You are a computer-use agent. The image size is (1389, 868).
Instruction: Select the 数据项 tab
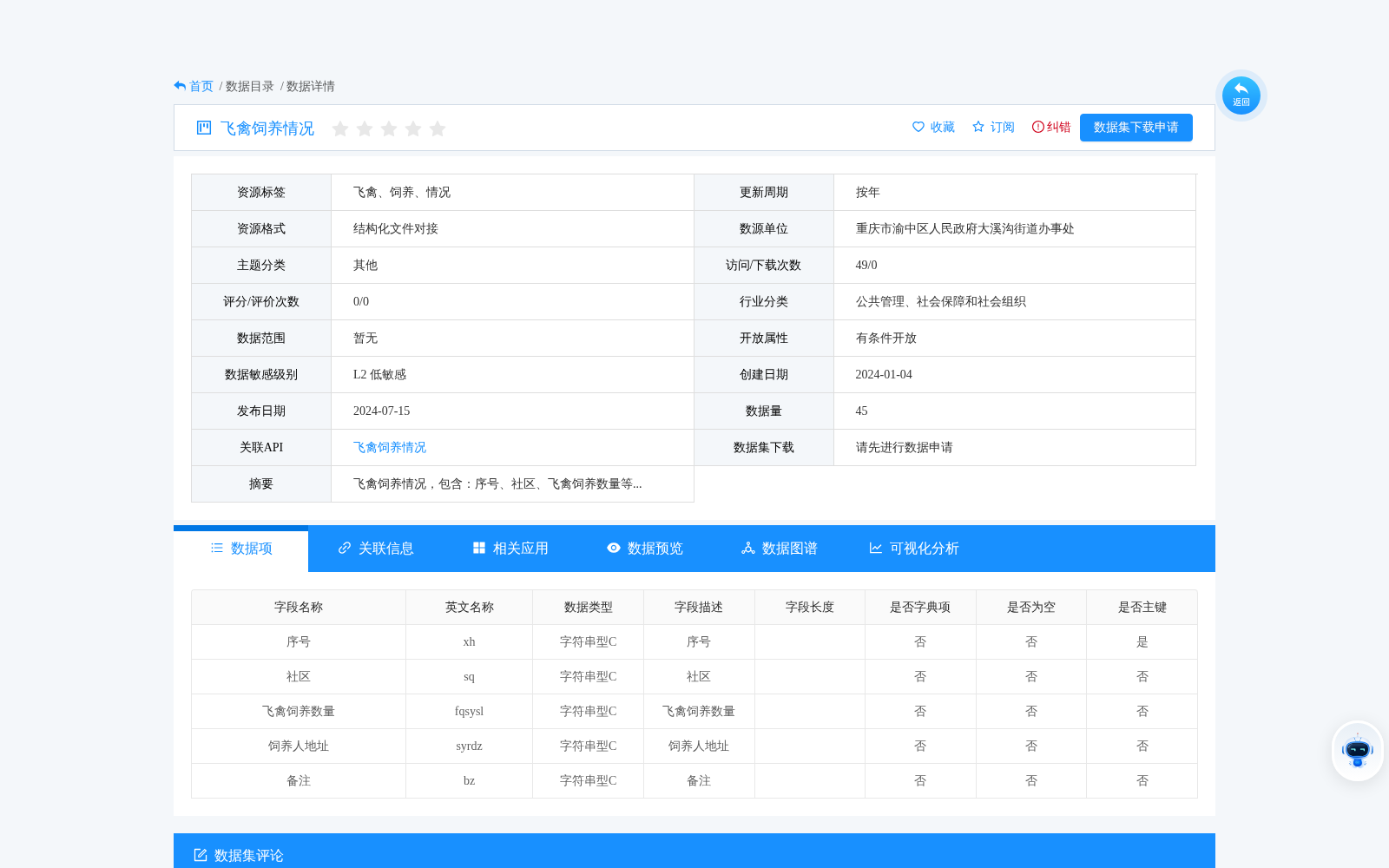point(241,549)
